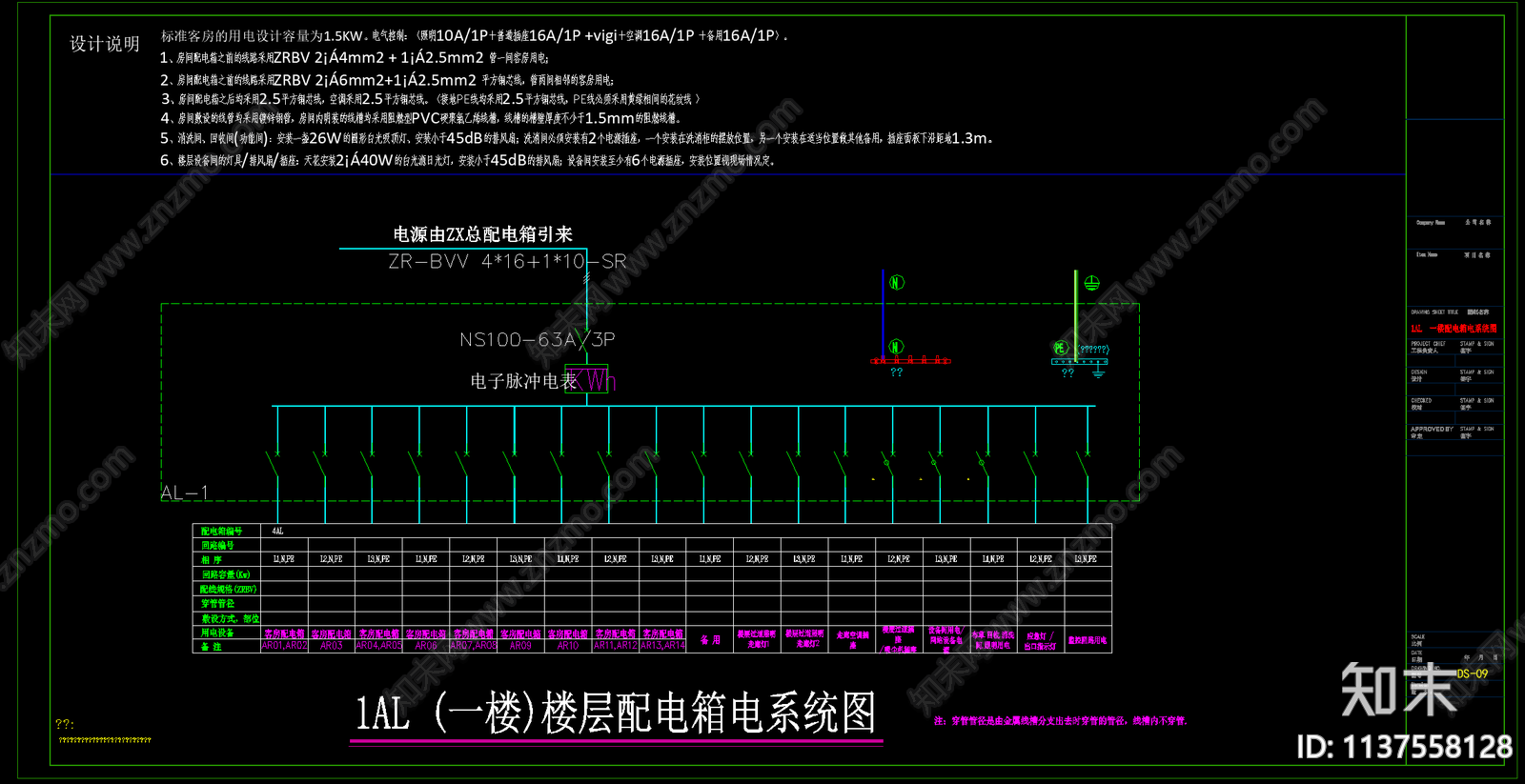Click the ground symbol atop the PE line
Viewport: 1525px width, 784px height.
1092,283
